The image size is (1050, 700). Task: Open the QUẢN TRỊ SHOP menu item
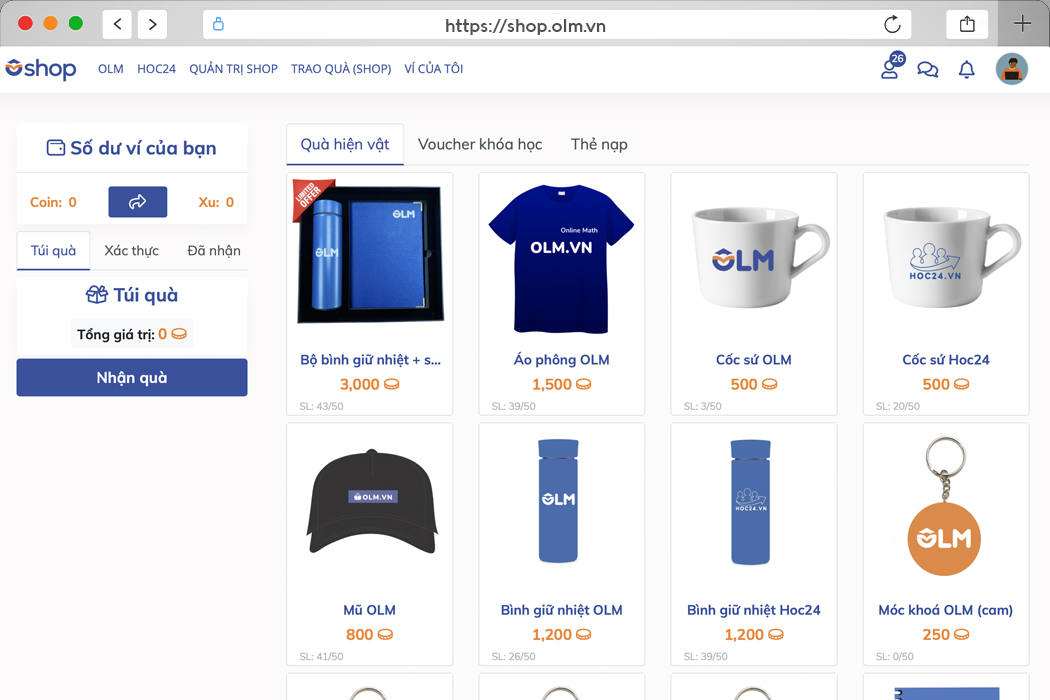(233, 68)
